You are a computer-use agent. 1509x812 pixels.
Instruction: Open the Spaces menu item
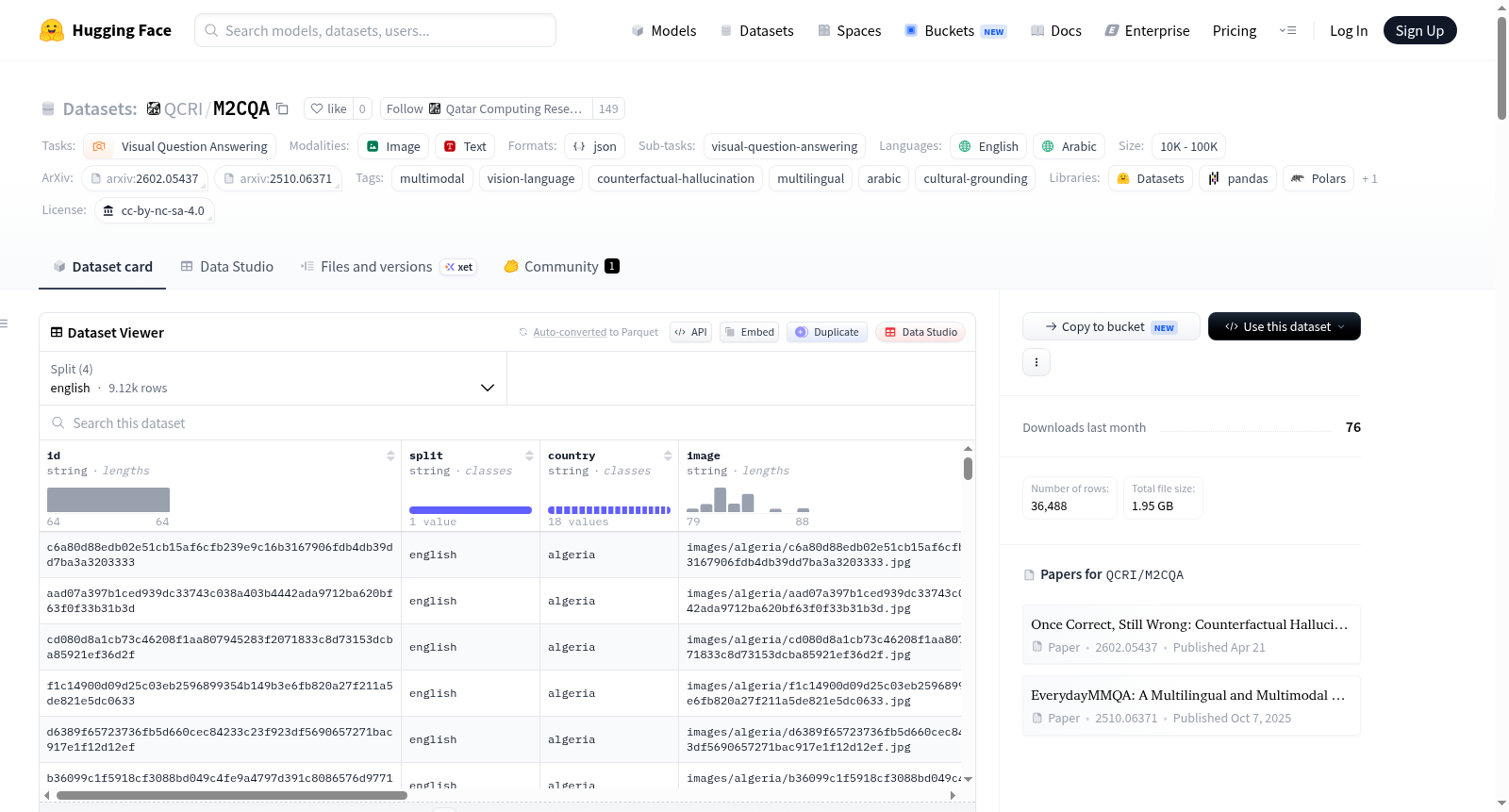(x=850, y=30)
